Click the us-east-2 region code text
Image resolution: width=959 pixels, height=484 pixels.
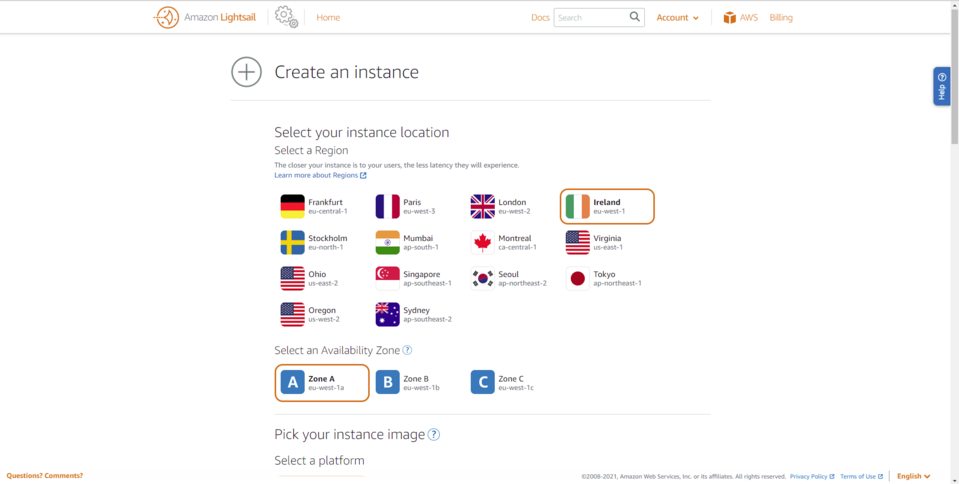(323, 284)
